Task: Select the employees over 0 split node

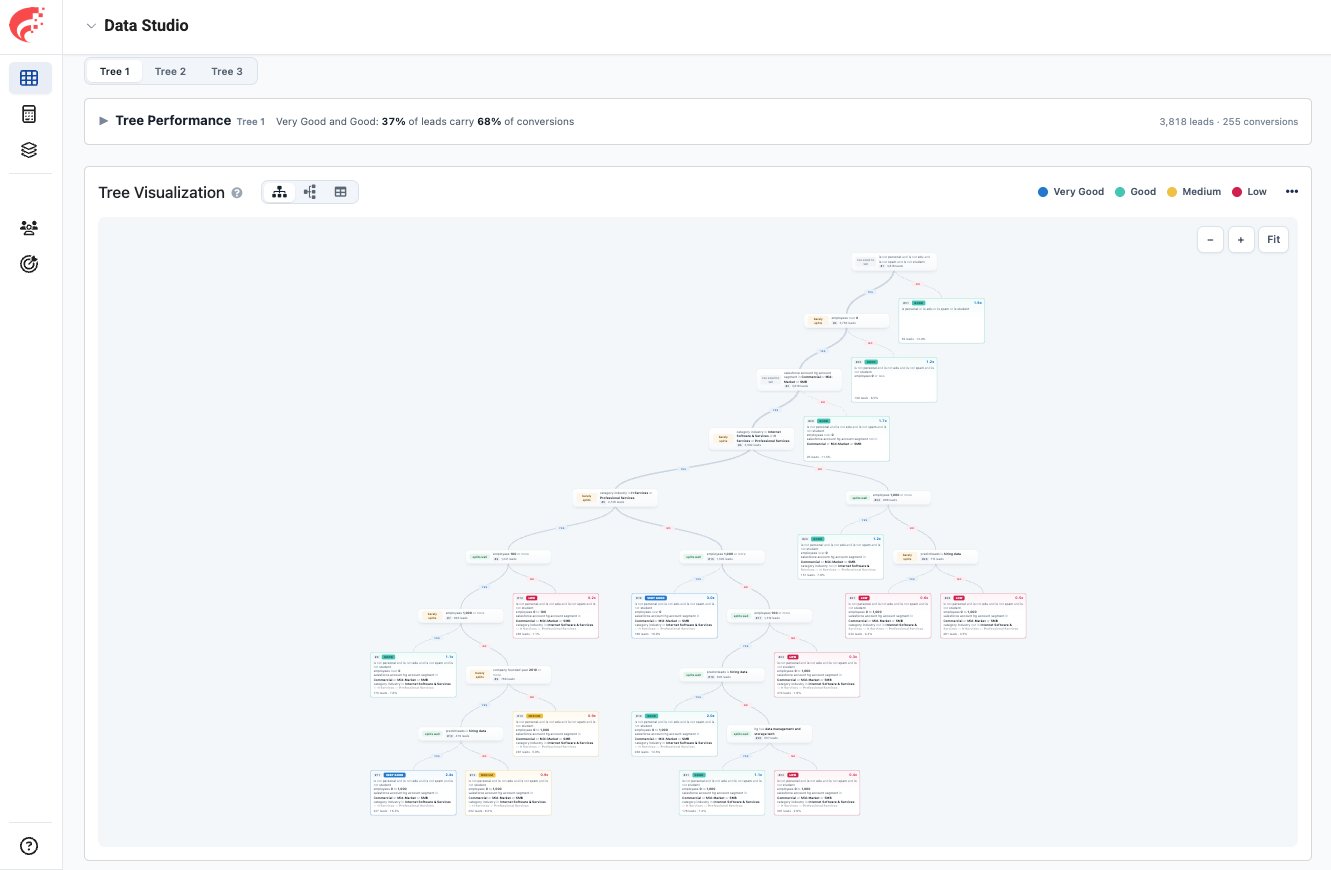Action: (848, 321)
